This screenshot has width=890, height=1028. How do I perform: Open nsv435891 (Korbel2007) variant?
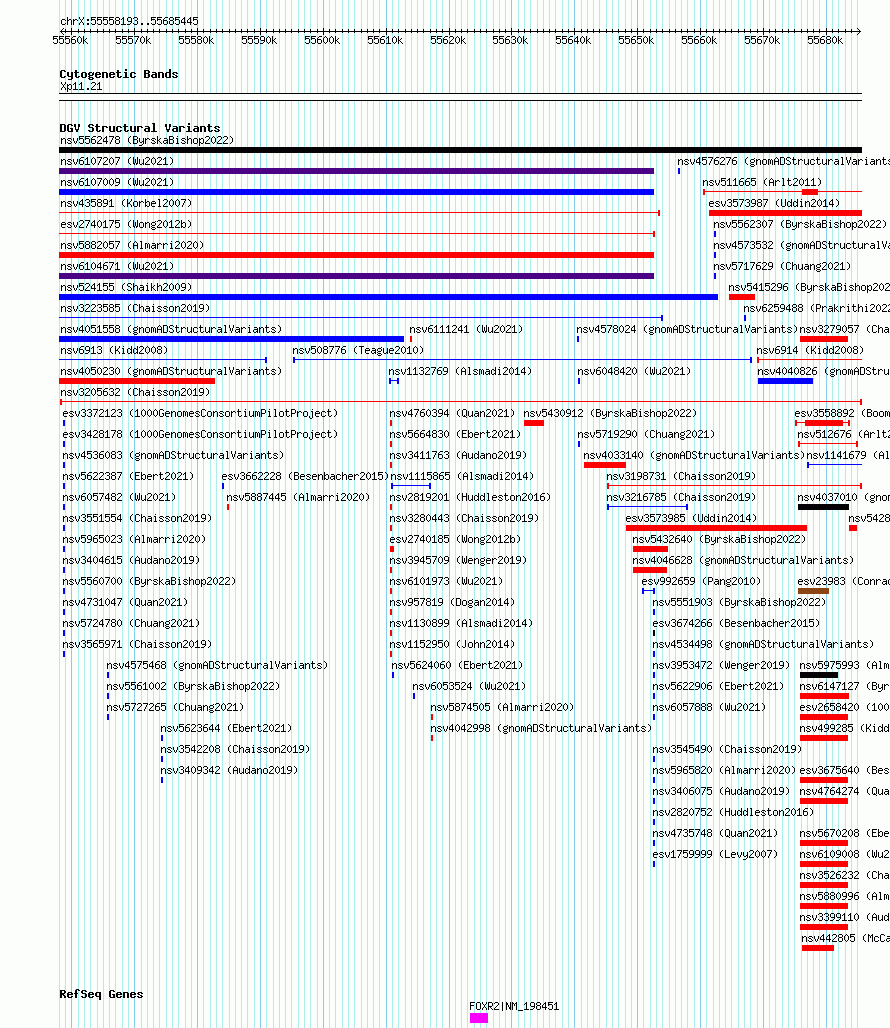pos(126,203)
